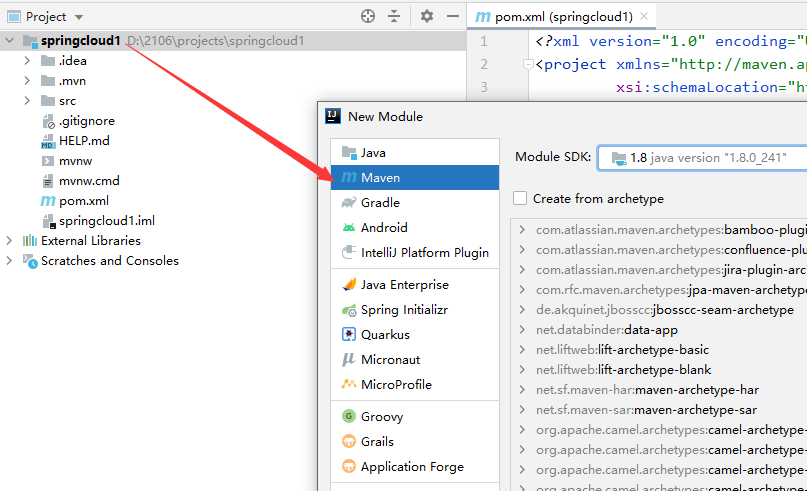Collapse the springcloud1 root project node

click(x=10, y=40)
